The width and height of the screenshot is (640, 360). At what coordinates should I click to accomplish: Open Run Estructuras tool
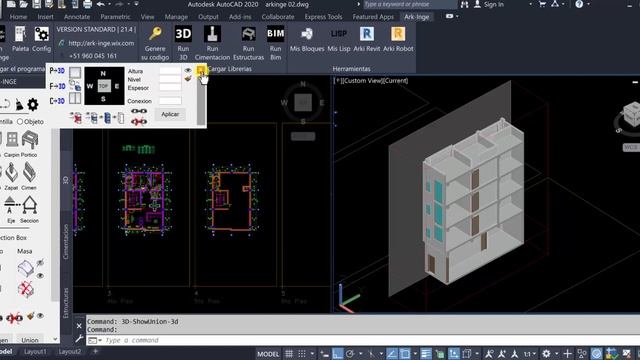248,34
